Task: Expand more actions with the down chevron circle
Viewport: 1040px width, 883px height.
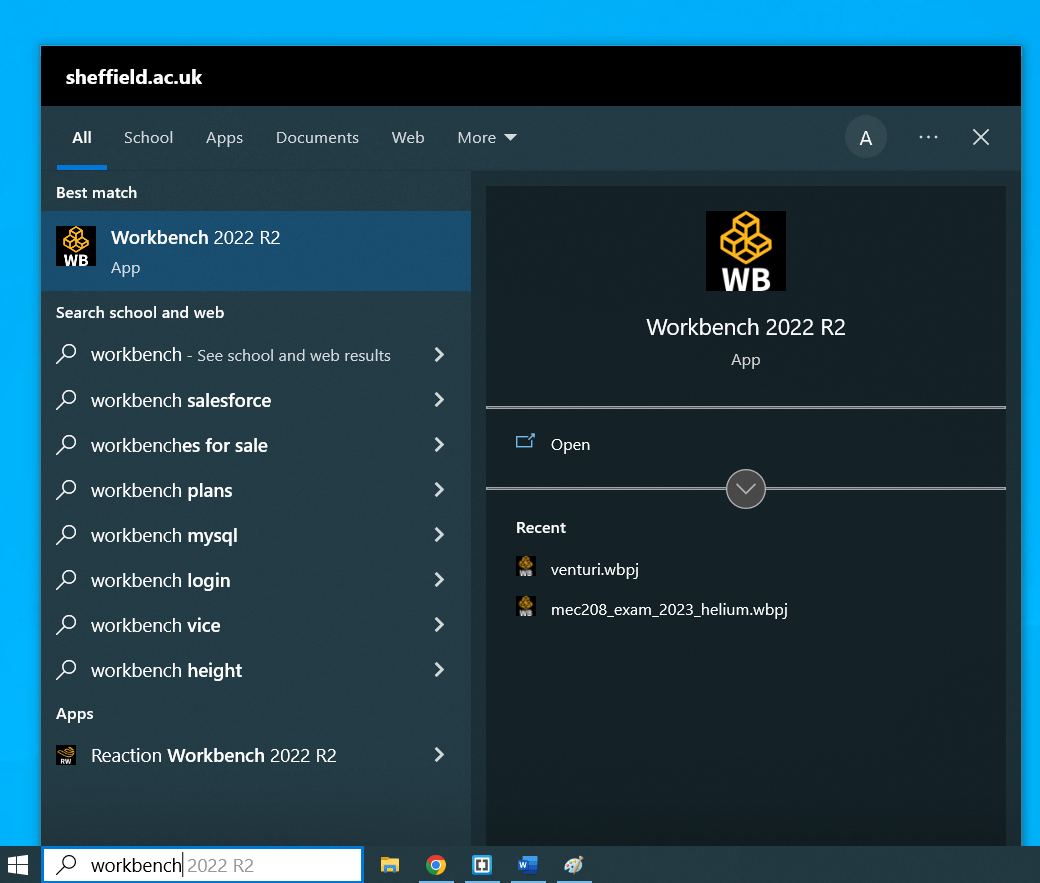Action: [746, 489]
